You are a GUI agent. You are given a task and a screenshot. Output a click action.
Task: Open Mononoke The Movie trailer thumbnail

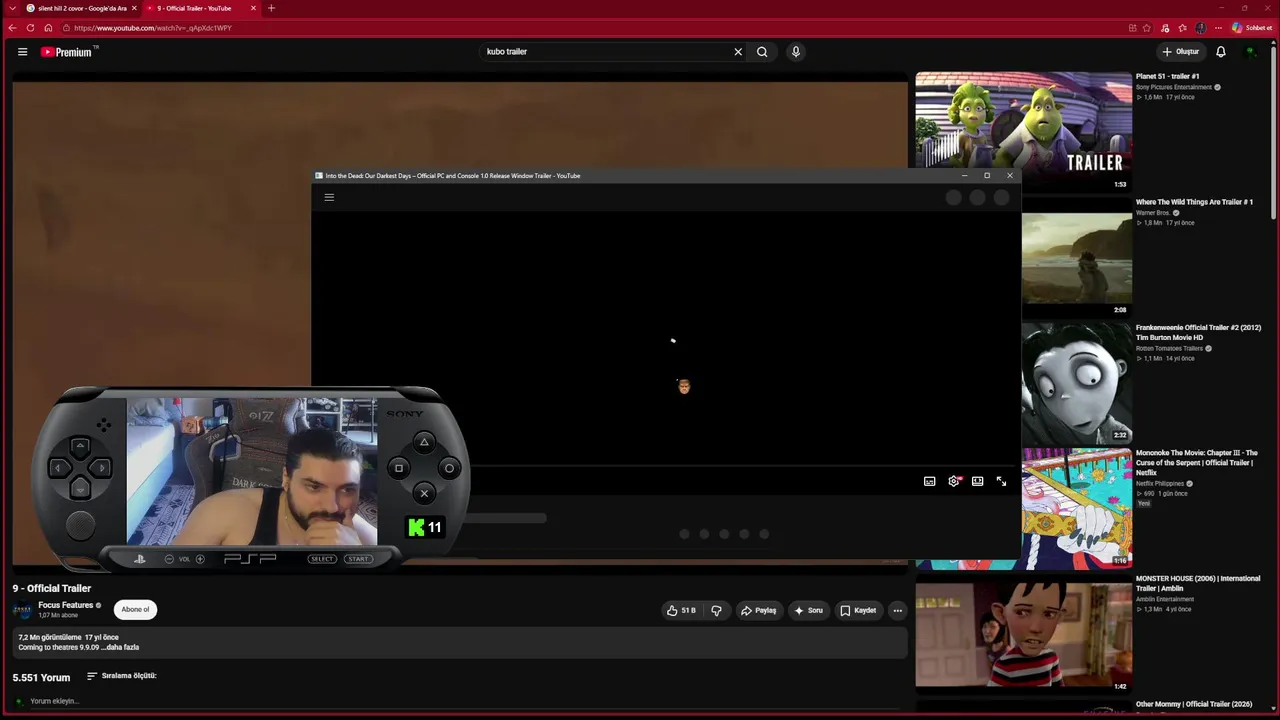(1077, 508)
